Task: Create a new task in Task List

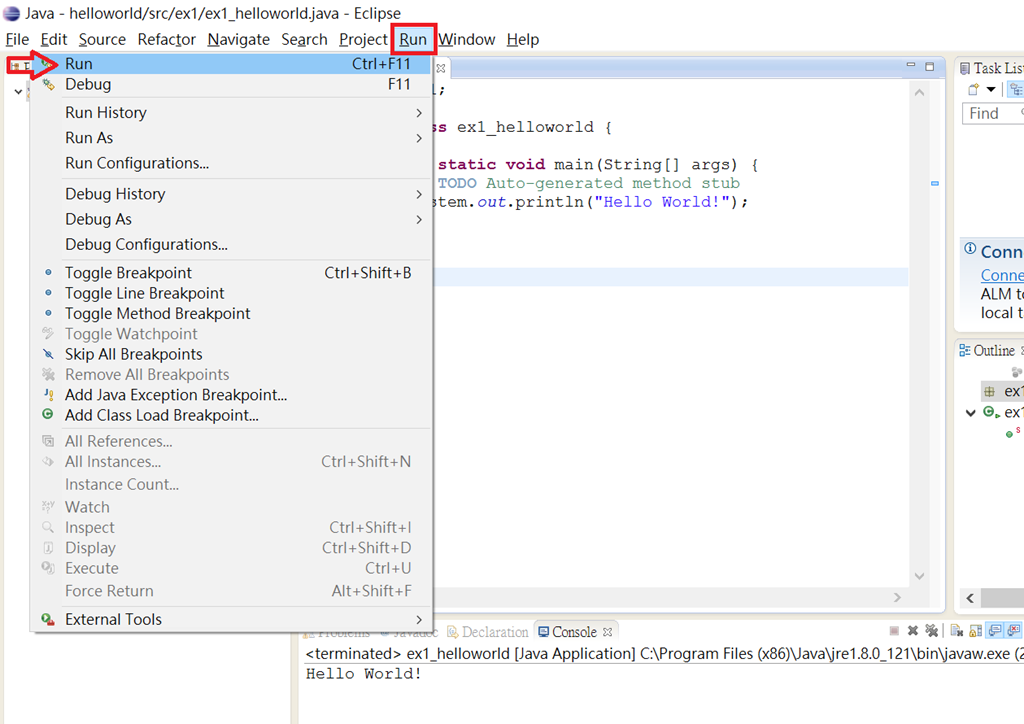Action: point(974,89)
